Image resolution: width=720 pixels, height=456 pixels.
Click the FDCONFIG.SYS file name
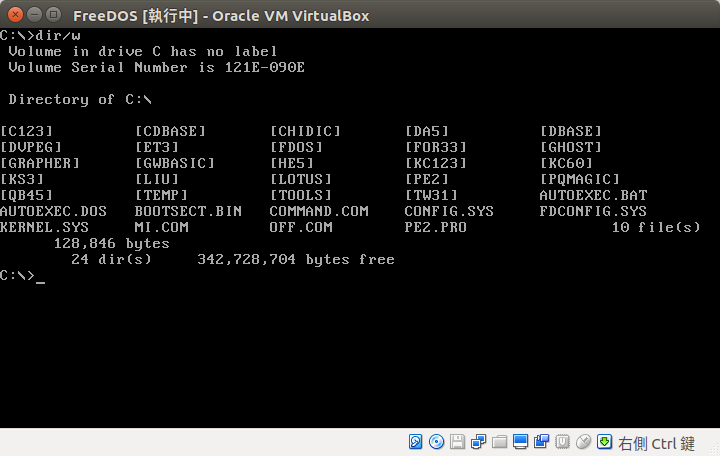click(593, 211)
